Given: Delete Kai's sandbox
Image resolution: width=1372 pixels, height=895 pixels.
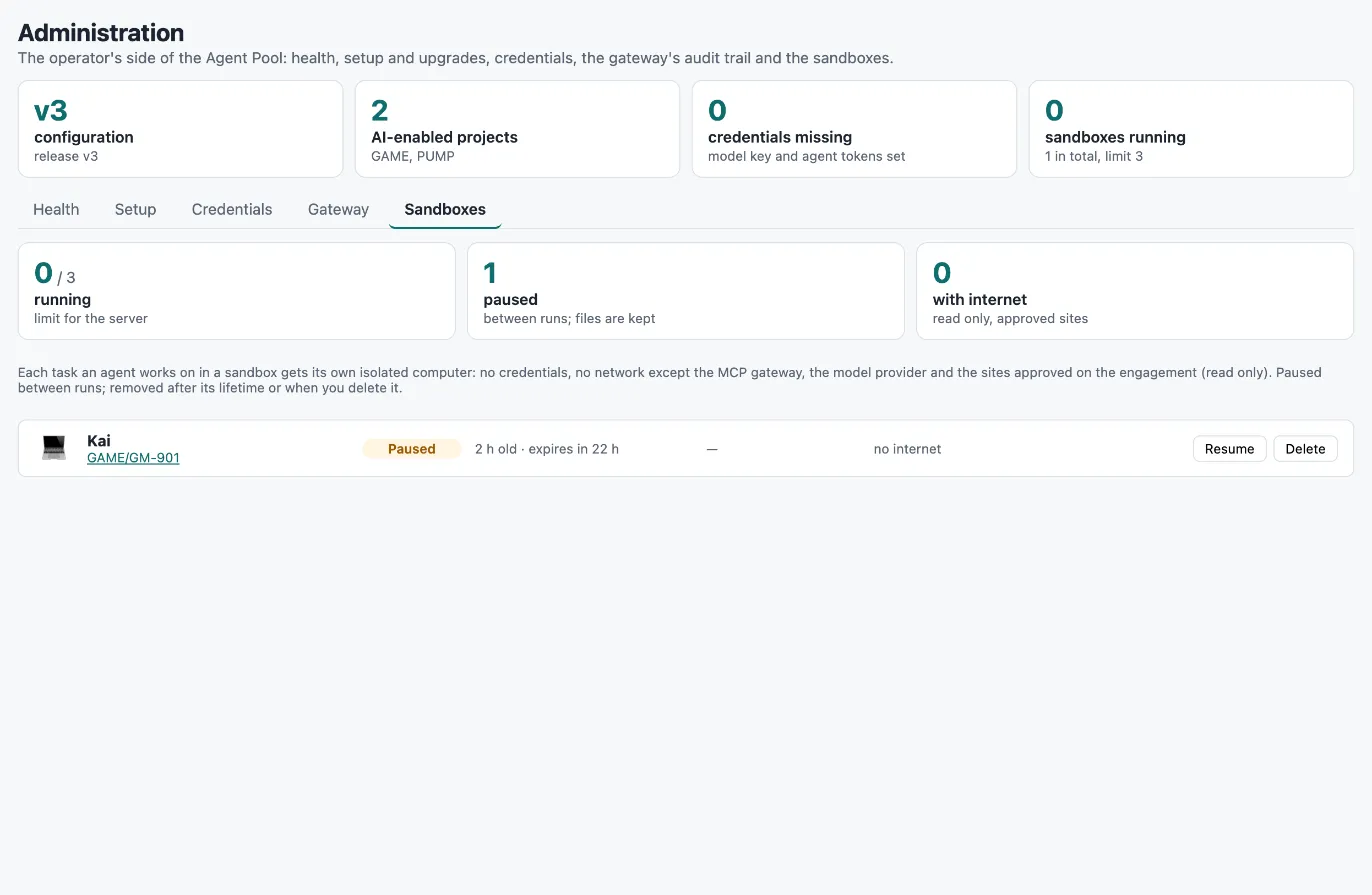Looking at the screenshot, I should (x=1305, y=448).
